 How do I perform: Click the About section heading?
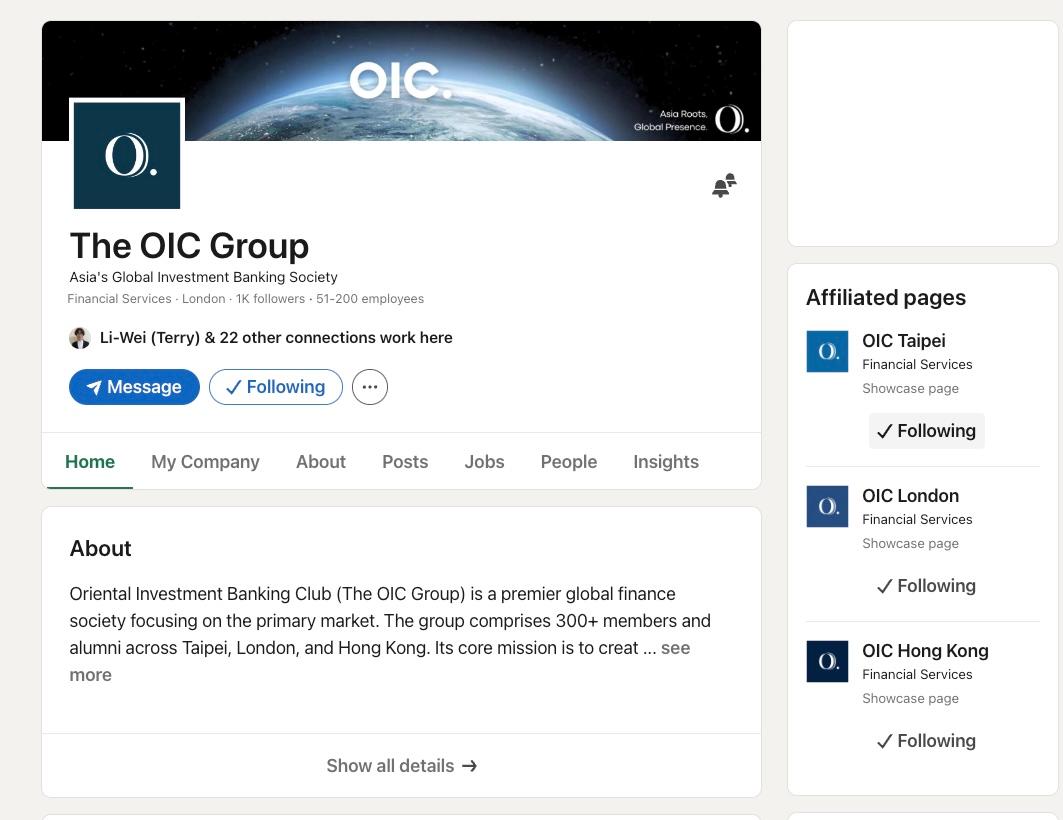[x=100, y=548]
